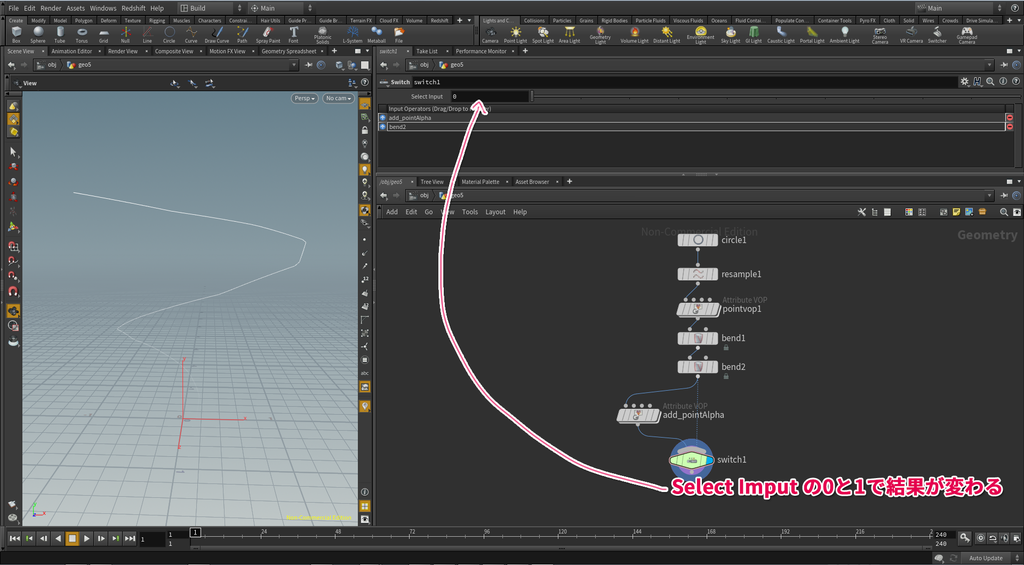This screenshot has width=1024, height=565.
Task: Click the resample1 node
Action: (698, 274)
